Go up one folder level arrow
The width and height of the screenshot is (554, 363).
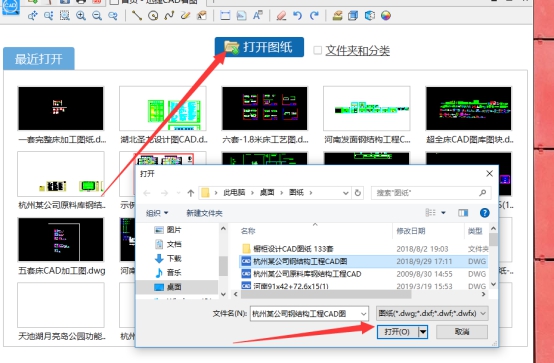click(x=191, y=193)
